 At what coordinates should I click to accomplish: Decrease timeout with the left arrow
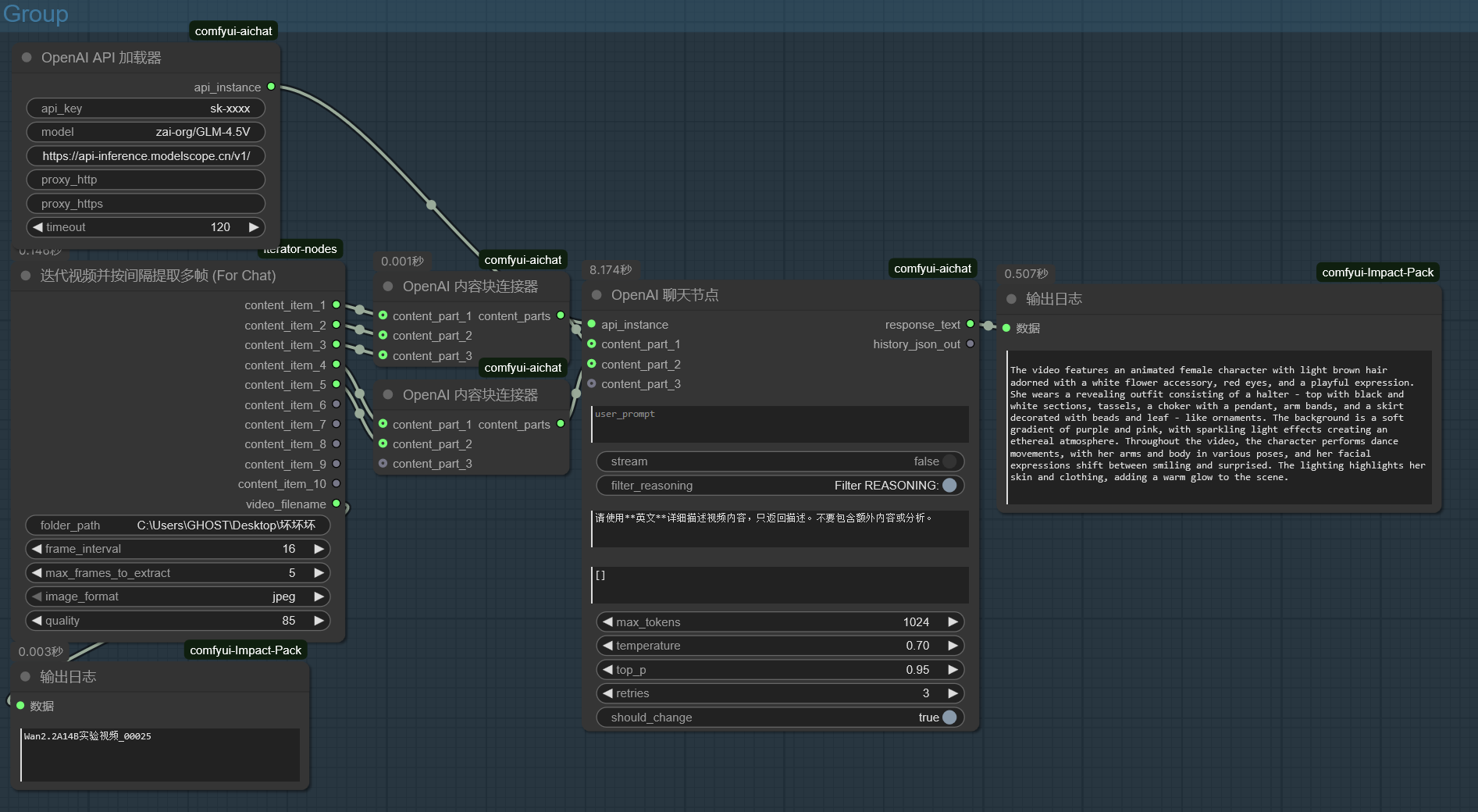(37, 227)
